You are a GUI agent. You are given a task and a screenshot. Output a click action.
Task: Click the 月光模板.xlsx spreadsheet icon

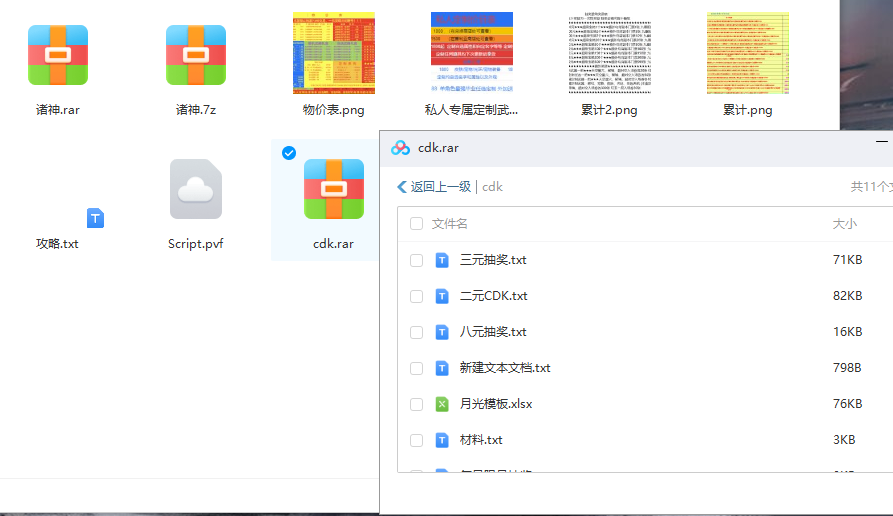tap(442, 404)
